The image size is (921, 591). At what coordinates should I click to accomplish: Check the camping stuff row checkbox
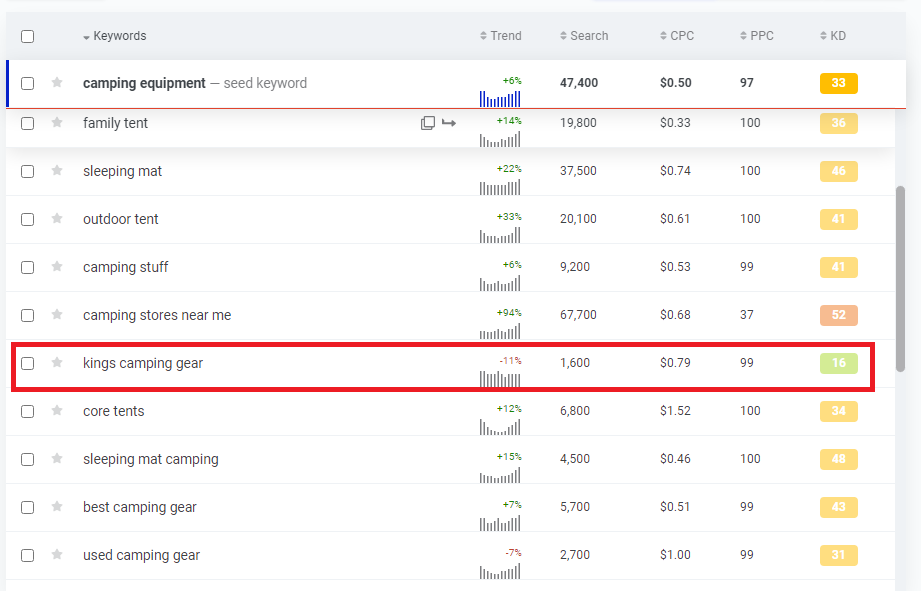(x=28, y=267)
